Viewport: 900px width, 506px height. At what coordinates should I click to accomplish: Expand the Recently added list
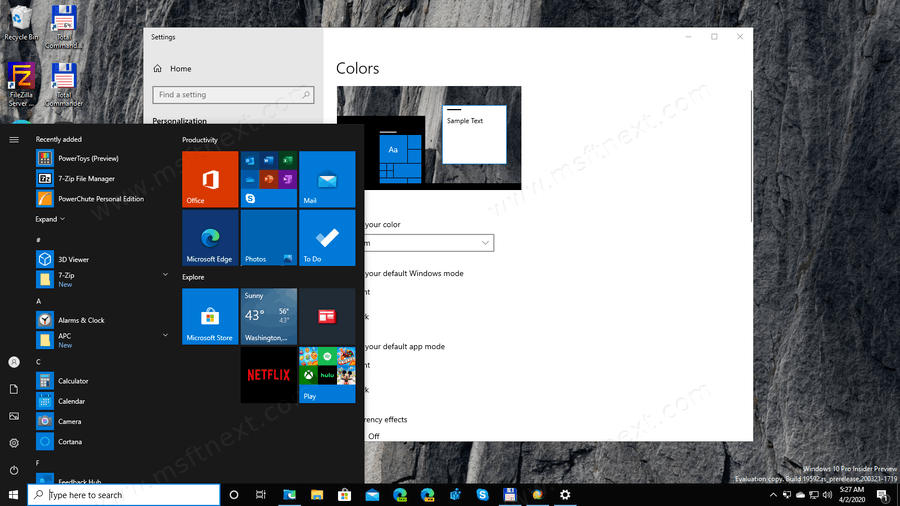coord(50,219)
